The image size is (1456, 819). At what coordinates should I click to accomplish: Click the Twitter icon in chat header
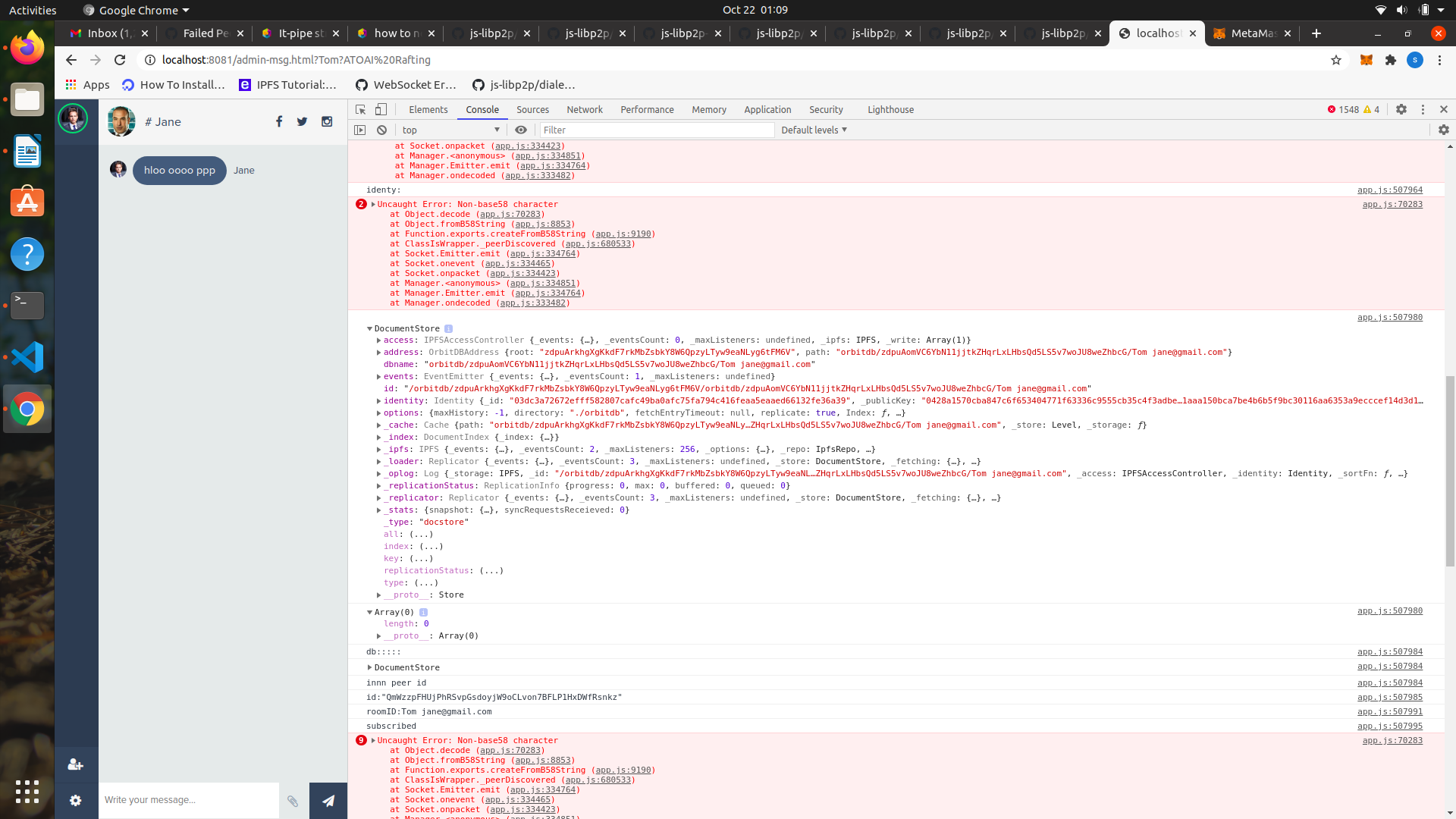(302, 121)
